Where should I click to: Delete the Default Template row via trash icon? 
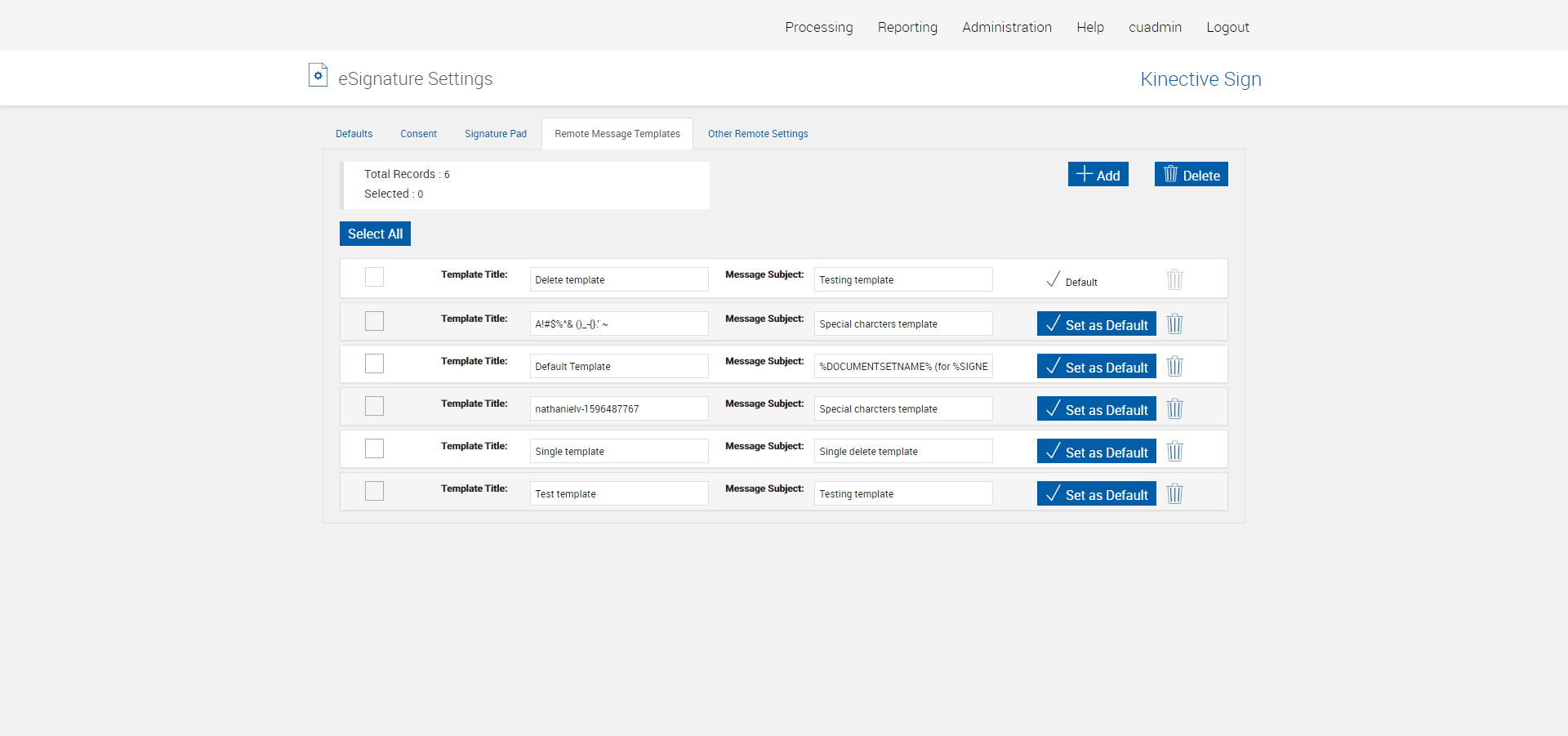[1174, 366]
